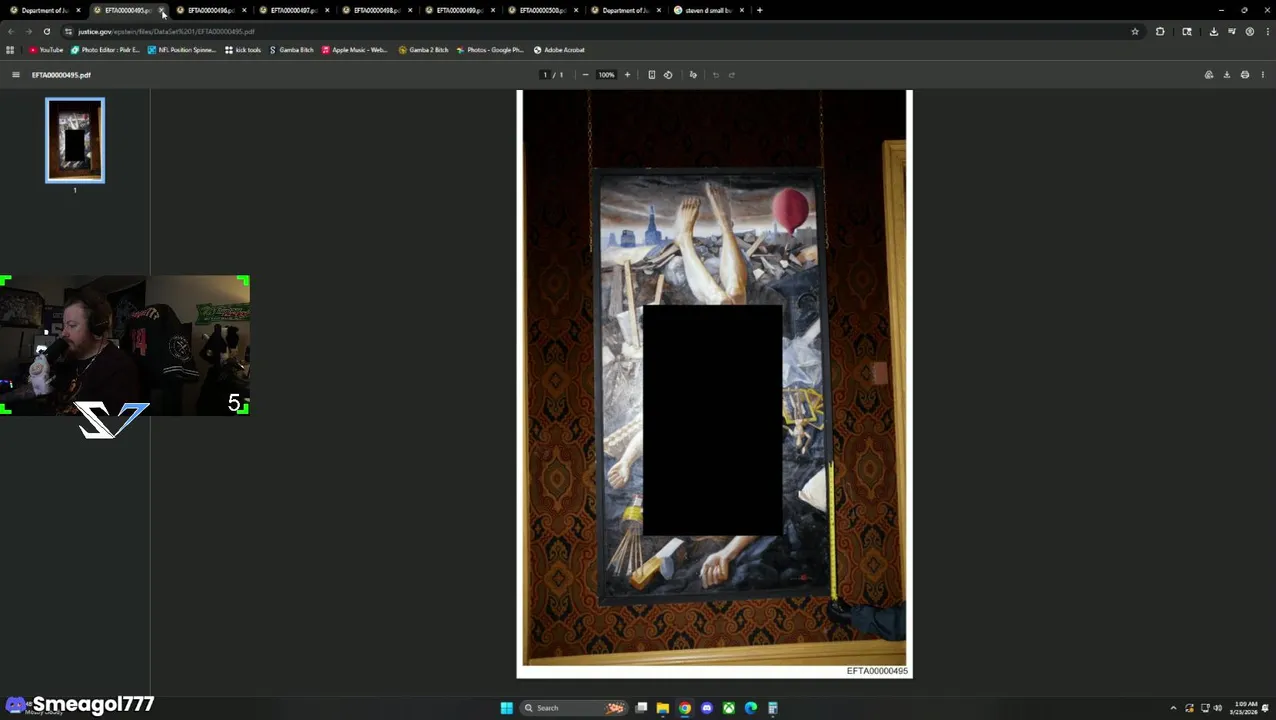The width and height of the screenshot is (1276, 720).
Task: Go forward to the next page
Action: pyautogui.click(x=28, y=32)
